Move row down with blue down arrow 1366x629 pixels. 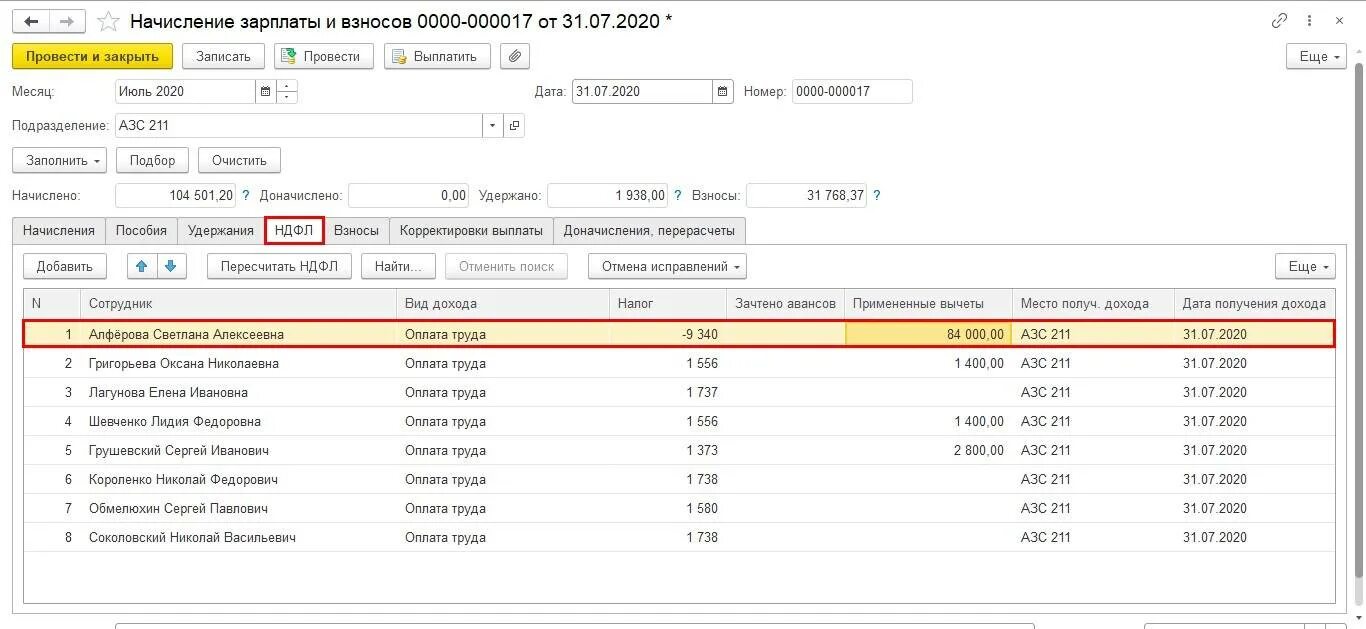(171, 266)
